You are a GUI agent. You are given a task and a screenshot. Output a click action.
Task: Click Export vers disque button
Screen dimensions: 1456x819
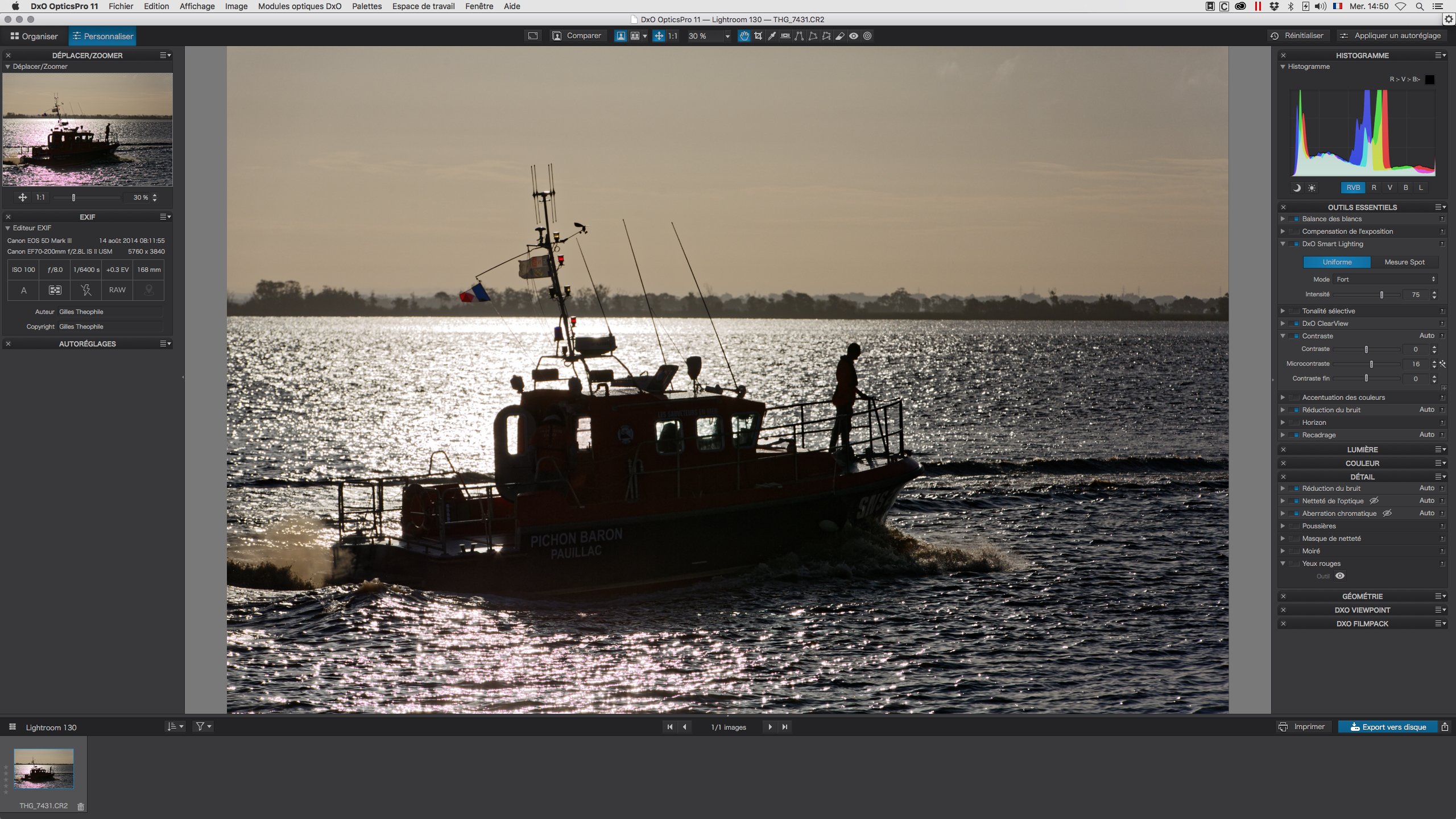point(1388,727)
